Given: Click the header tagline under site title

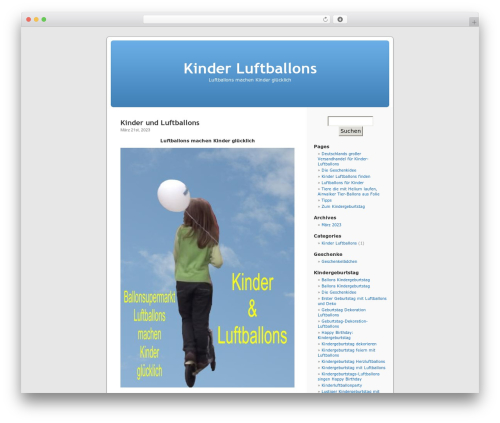Looking at the screenshot, I should 250,80.
